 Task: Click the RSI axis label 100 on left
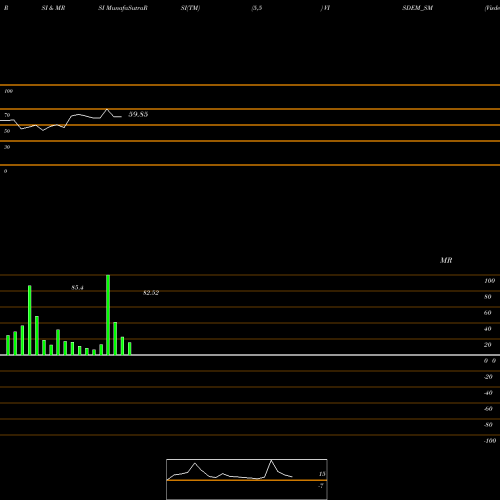[x=8, y=91]
